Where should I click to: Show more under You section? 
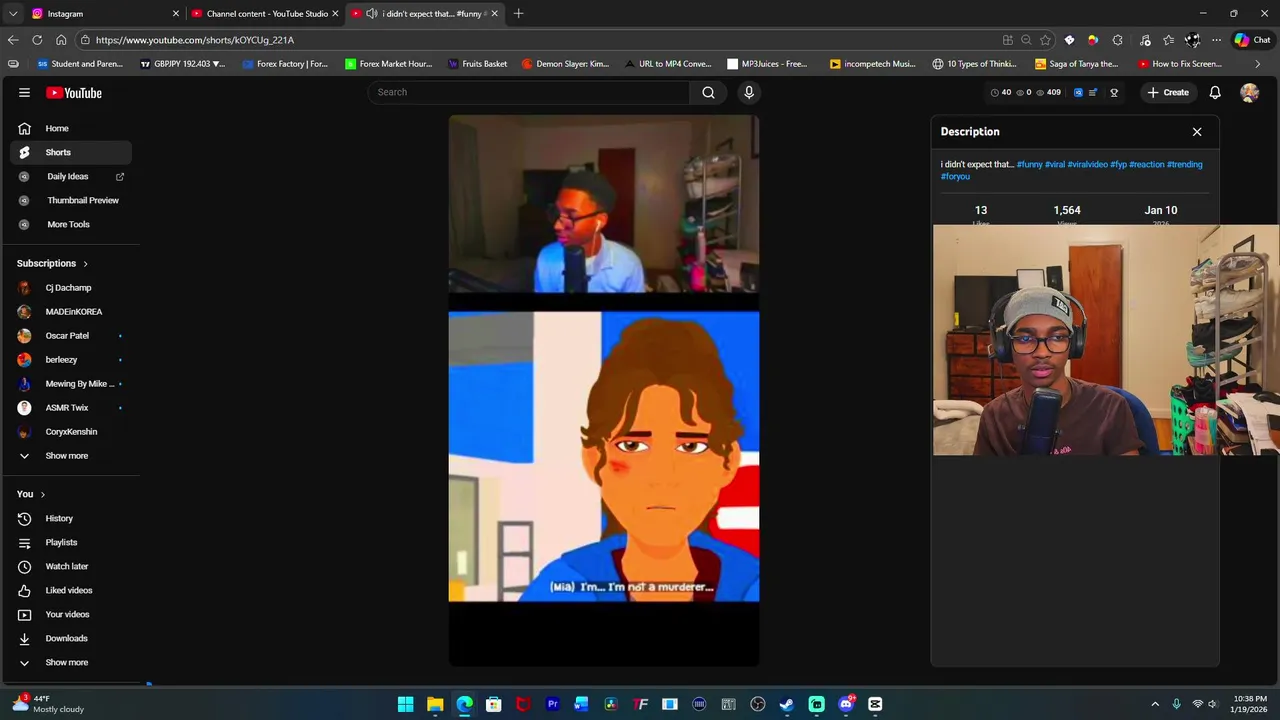(66, 662)
